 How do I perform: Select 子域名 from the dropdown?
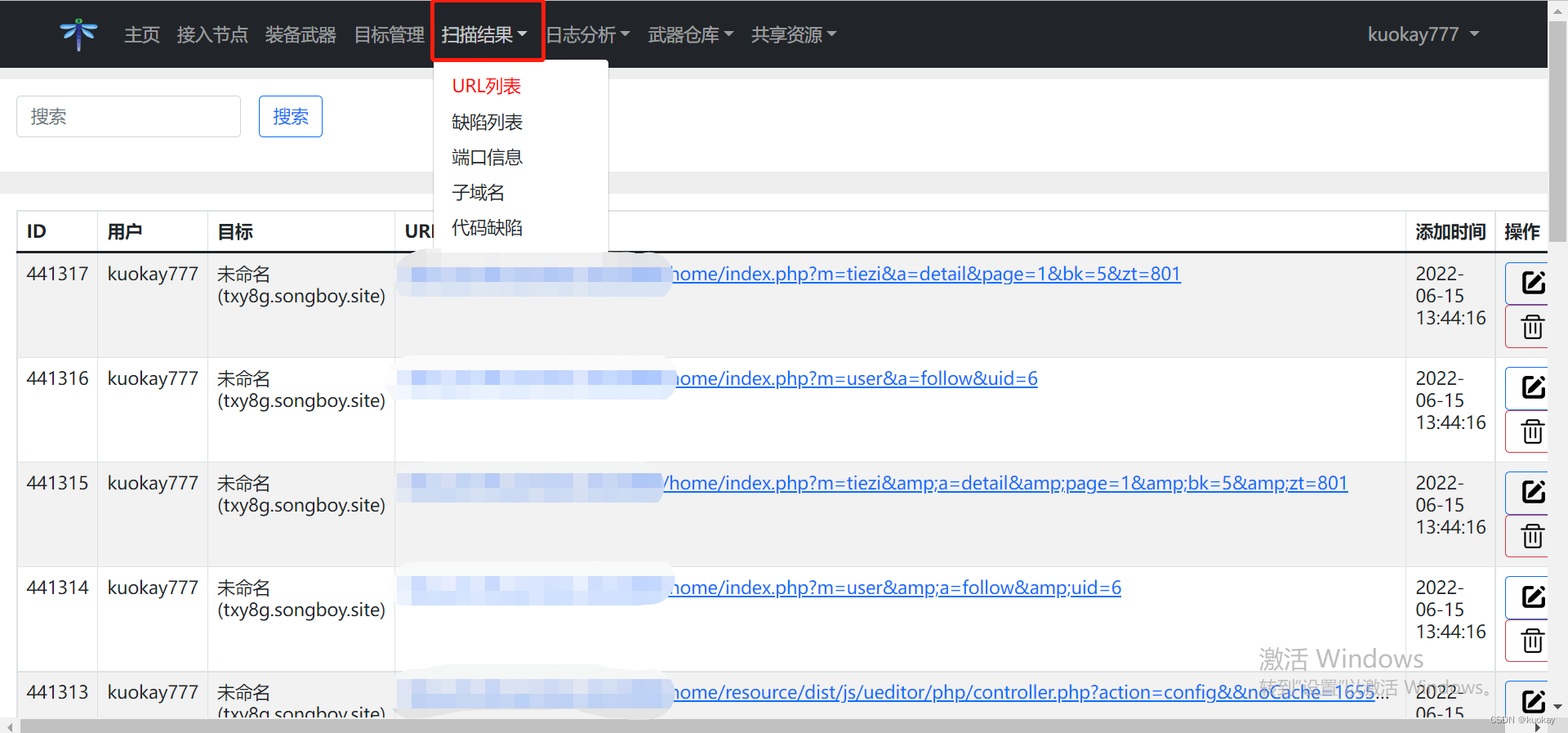(x=478, y=192)
